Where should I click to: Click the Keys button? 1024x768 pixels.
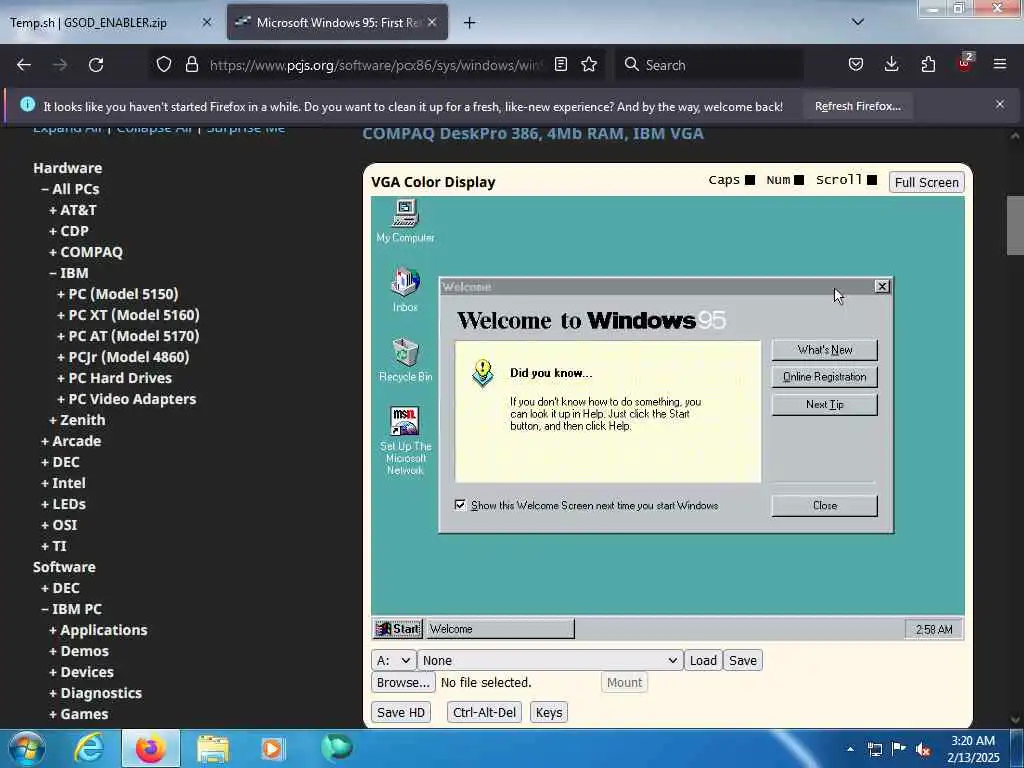(549, 712)
